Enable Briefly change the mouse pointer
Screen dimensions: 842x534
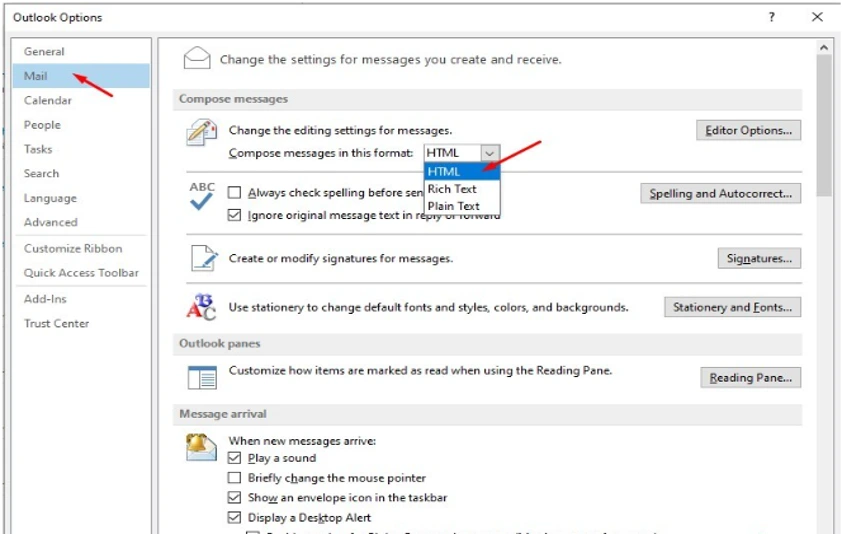coord(234,478)
